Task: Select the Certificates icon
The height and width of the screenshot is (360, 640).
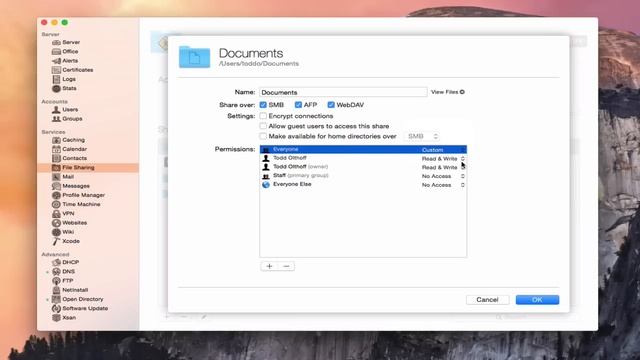Action: 56,70
